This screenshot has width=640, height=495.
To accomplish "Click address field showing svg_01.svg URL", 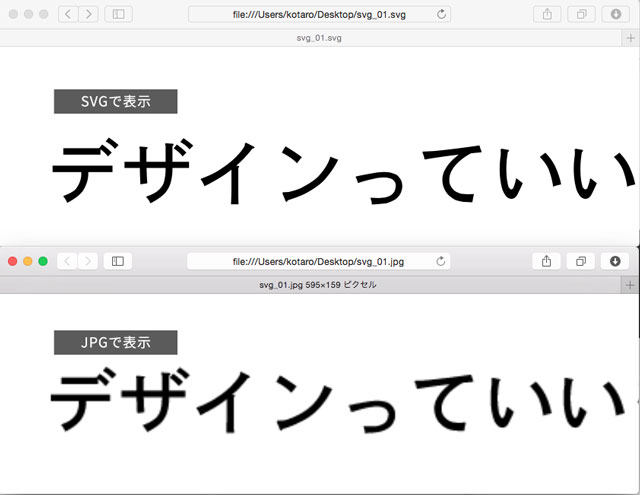I will (x=319, y=14).
